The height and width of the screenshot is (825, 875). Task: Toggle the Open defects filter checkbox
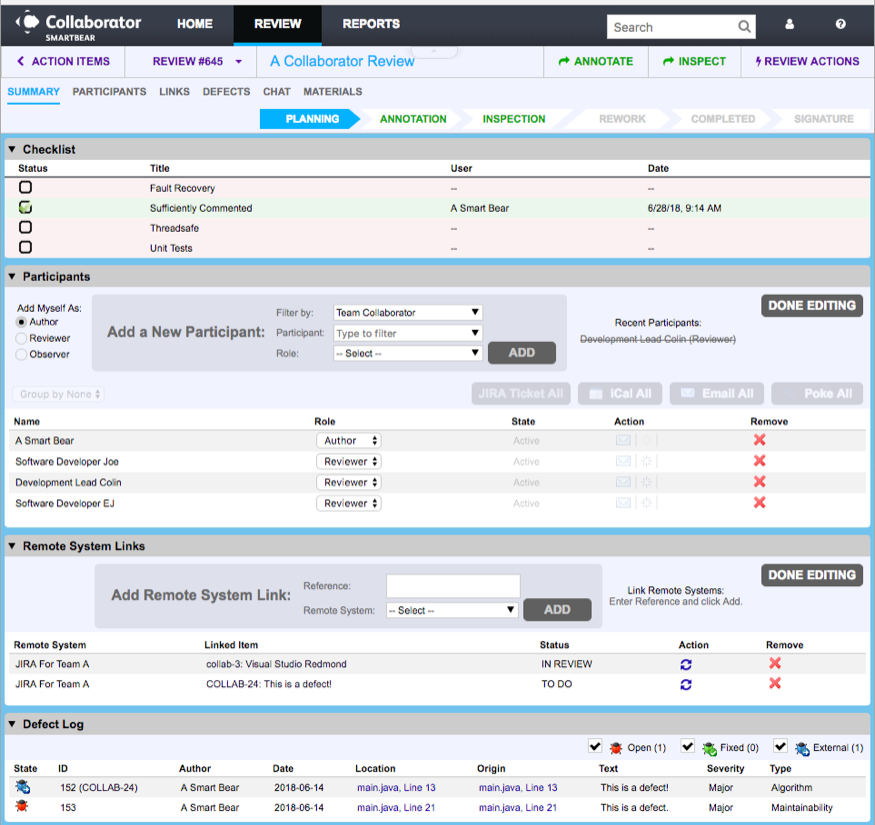click(595, 746)
